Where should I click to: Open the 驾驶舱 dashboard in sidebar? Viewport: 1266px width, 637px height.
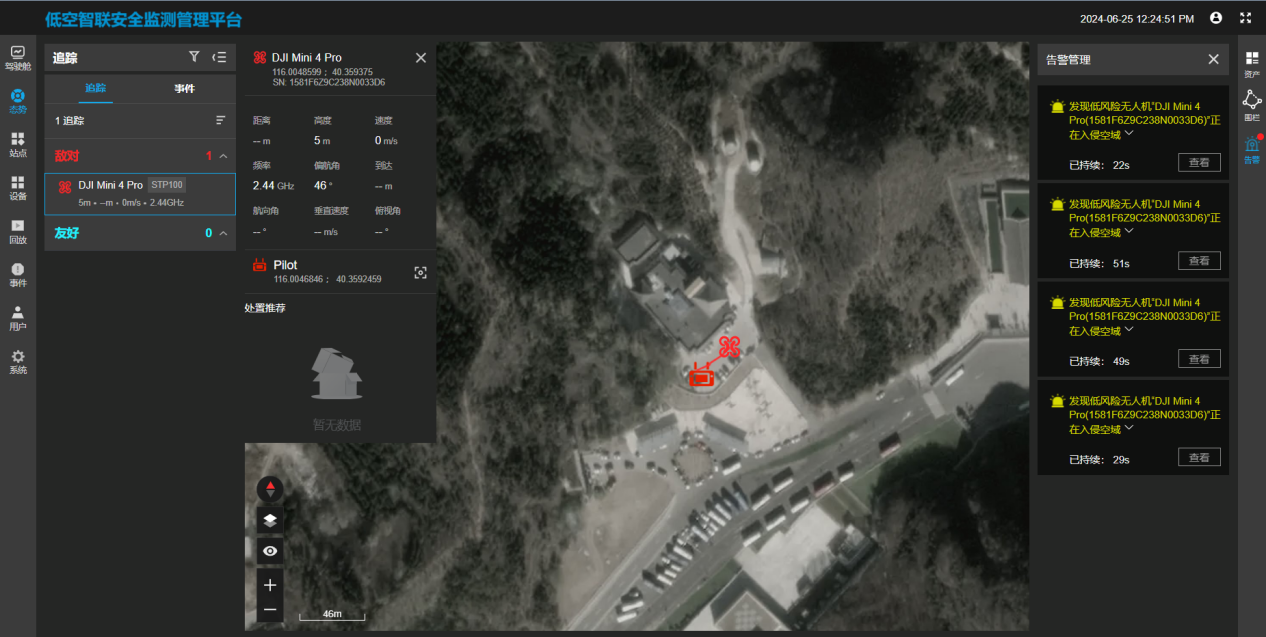pyautogui.click(x=18, y=58)
